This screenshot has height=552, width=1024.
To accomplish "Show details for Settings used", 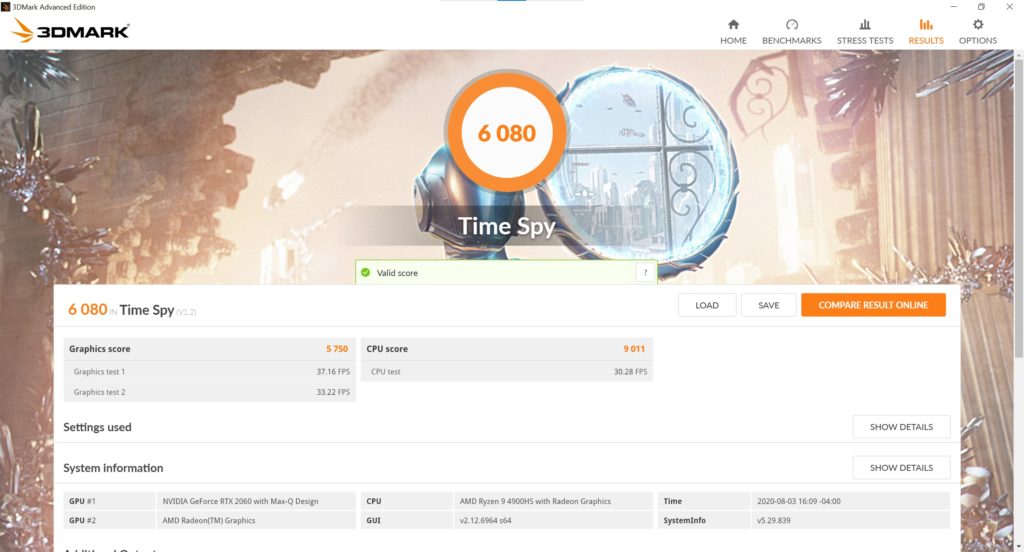I will click(900, 427).
